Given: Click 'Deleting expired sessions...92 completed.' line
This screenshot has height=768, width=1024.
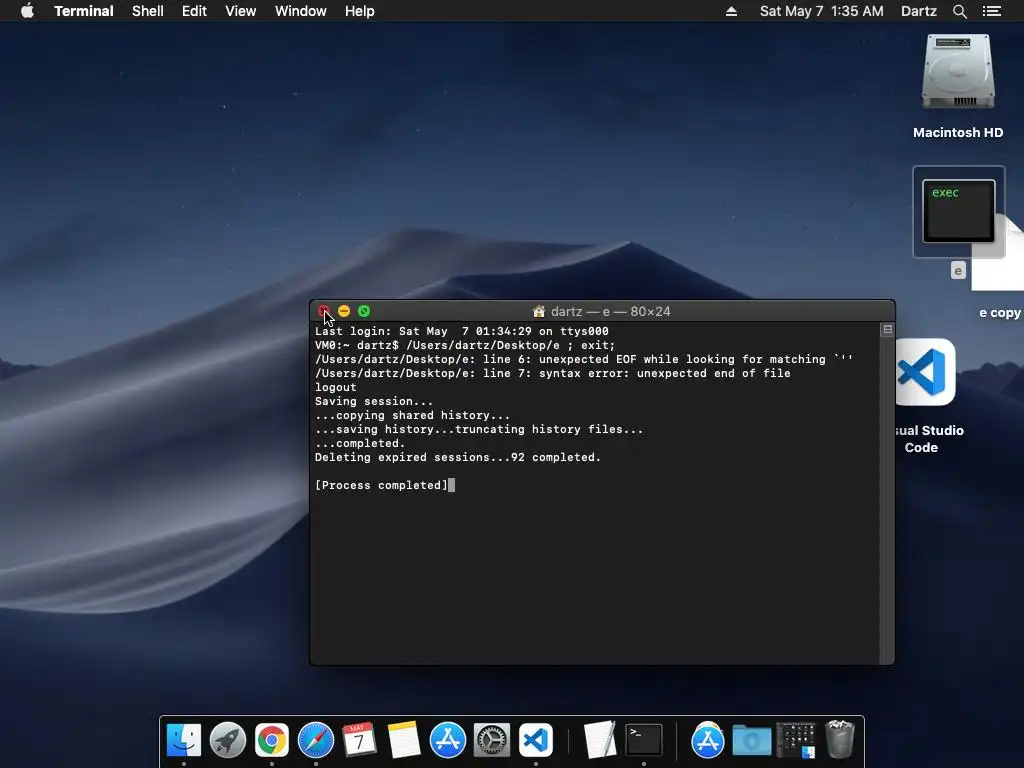Looking at the screenshot, I should point(458,458).
